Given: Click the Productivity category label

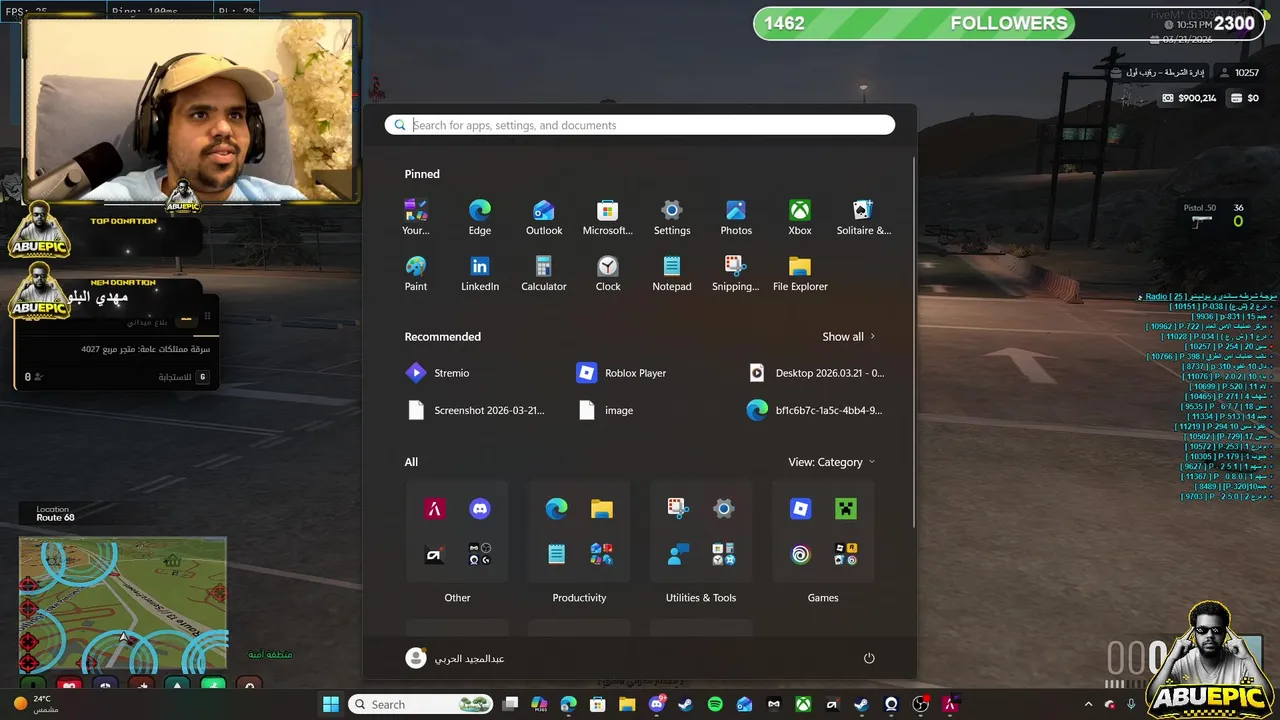Looking at the screenshot, I should point(579,598).
